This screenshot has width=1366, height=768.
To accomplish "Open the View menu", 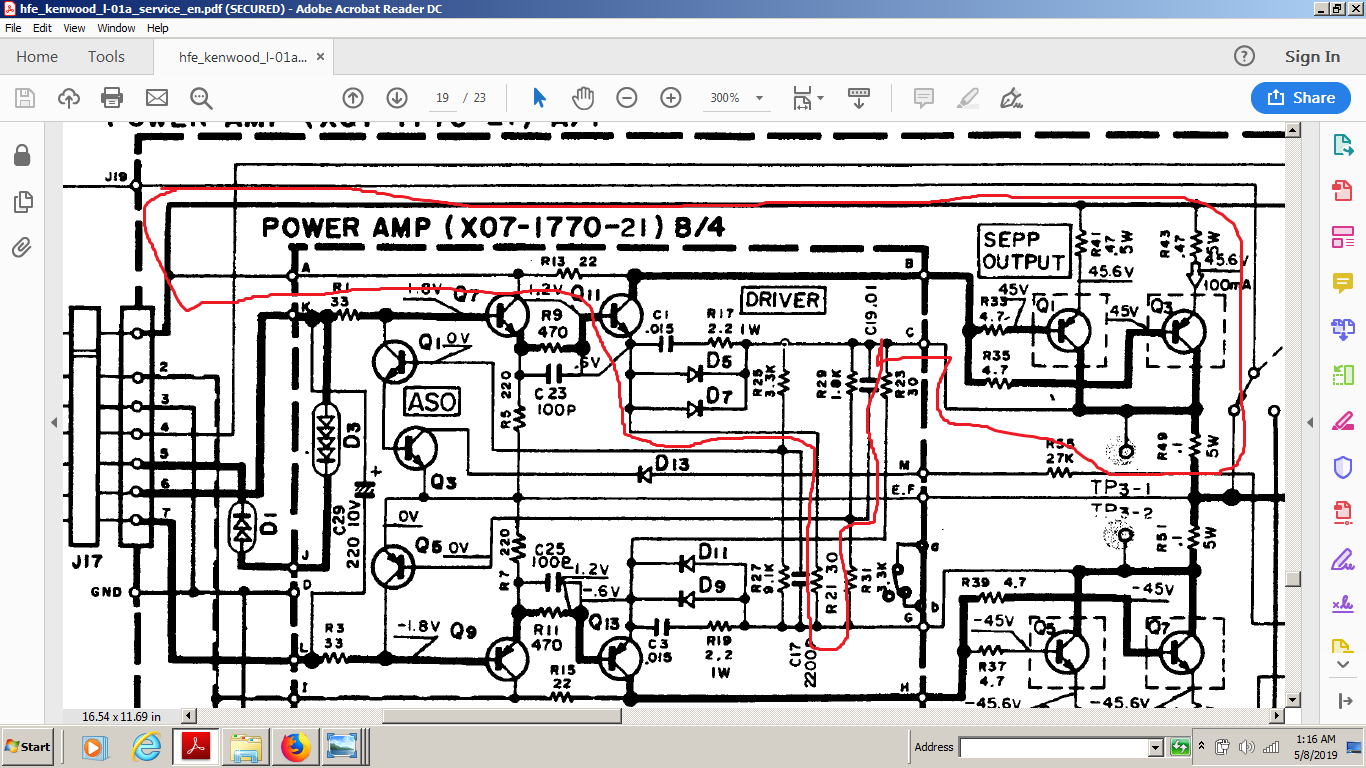I will point(74,28).
